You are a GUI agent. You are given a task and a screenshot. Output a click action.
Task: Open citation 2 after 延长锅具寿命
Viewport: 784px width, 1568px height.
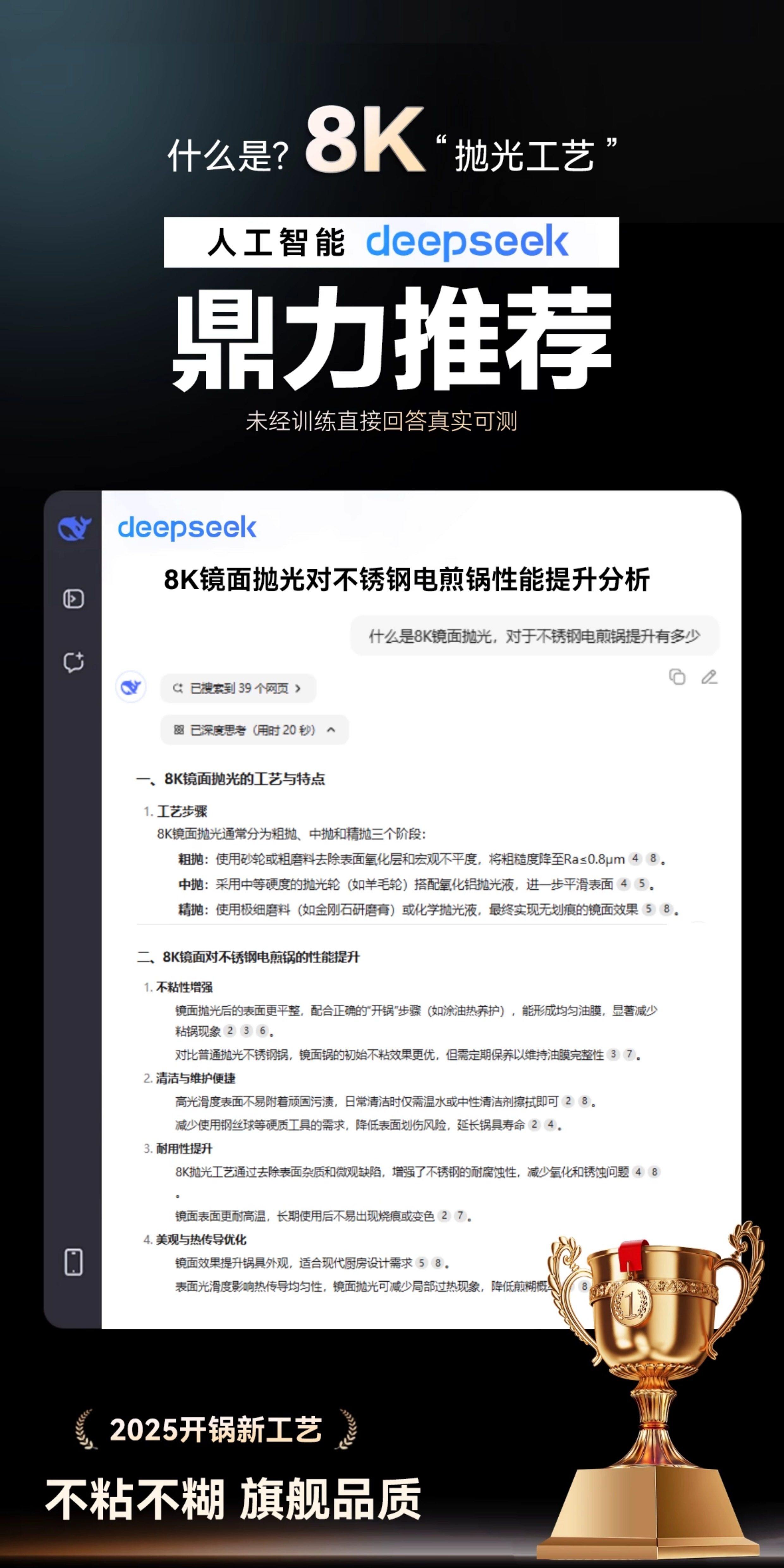click(x=534, y=1125)
